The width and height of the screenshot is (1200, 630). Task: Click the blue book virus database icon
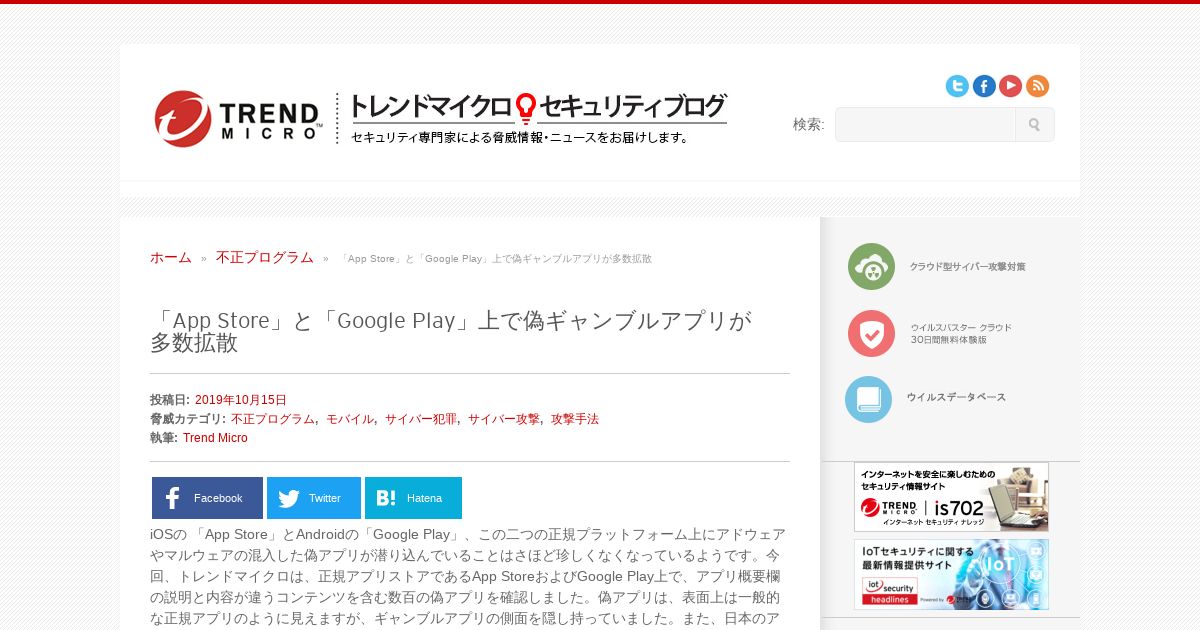point(868,399)
